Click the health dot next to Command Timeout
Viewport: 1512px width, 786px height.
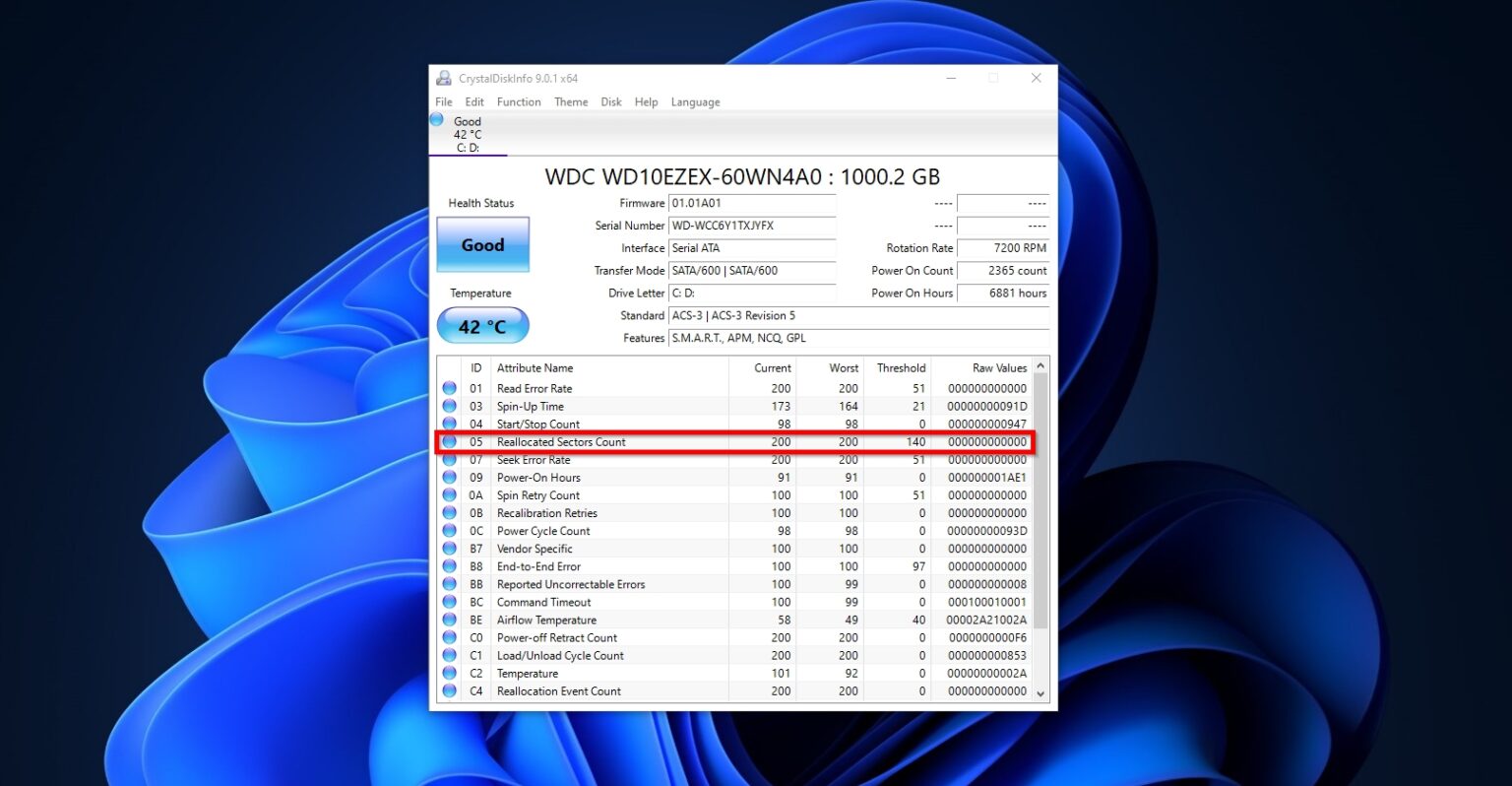point(450,602)
